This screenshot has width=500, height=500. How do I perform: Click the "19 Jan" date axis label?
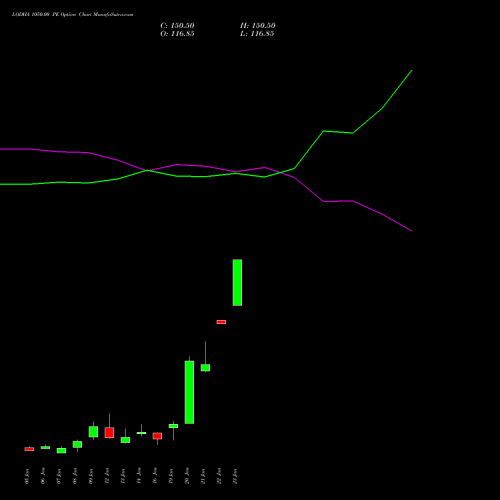[x=171, y=476]
